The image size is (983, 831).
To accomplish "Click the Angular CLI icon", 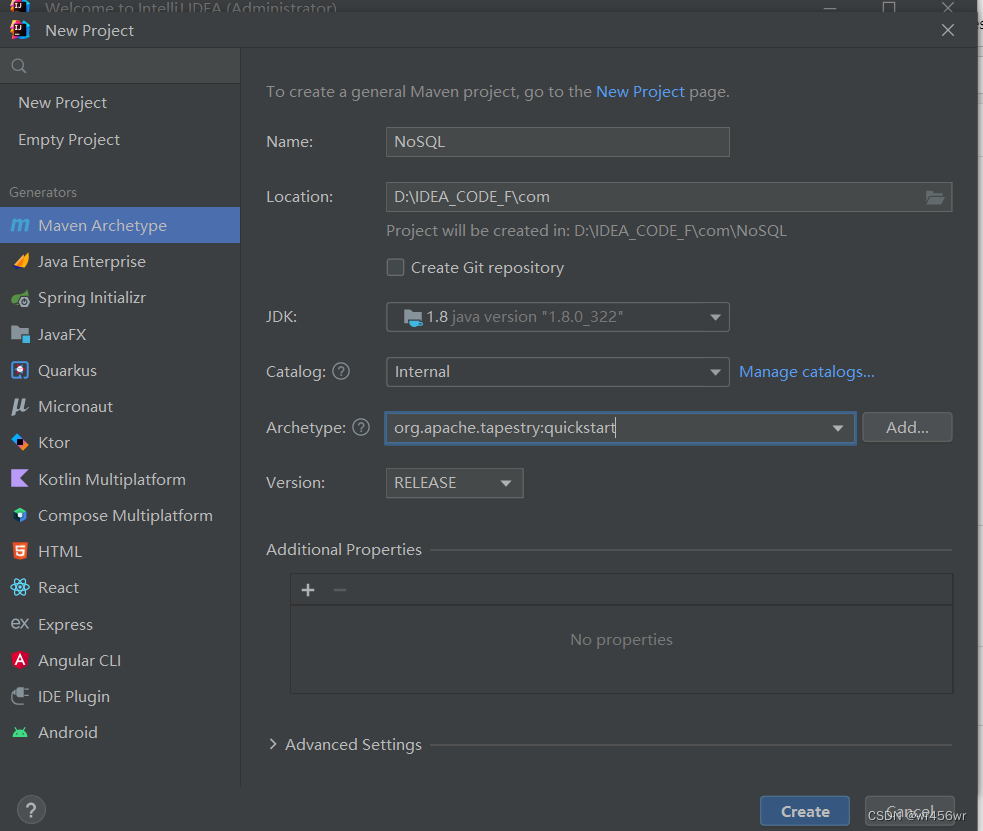I will click(x=20, y=660).
